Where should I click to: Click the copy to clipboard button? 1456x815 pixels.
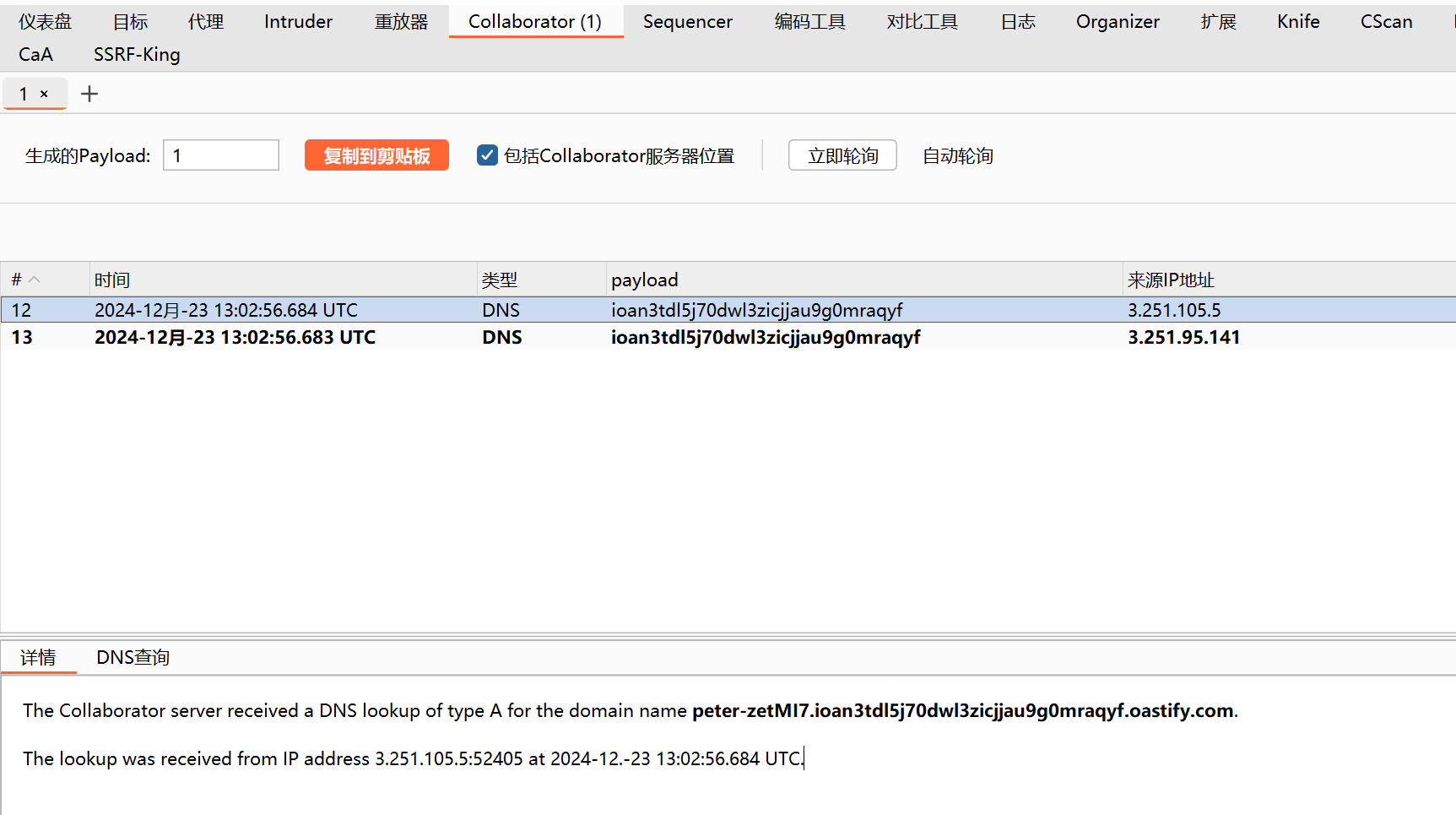tap(376, 155)
